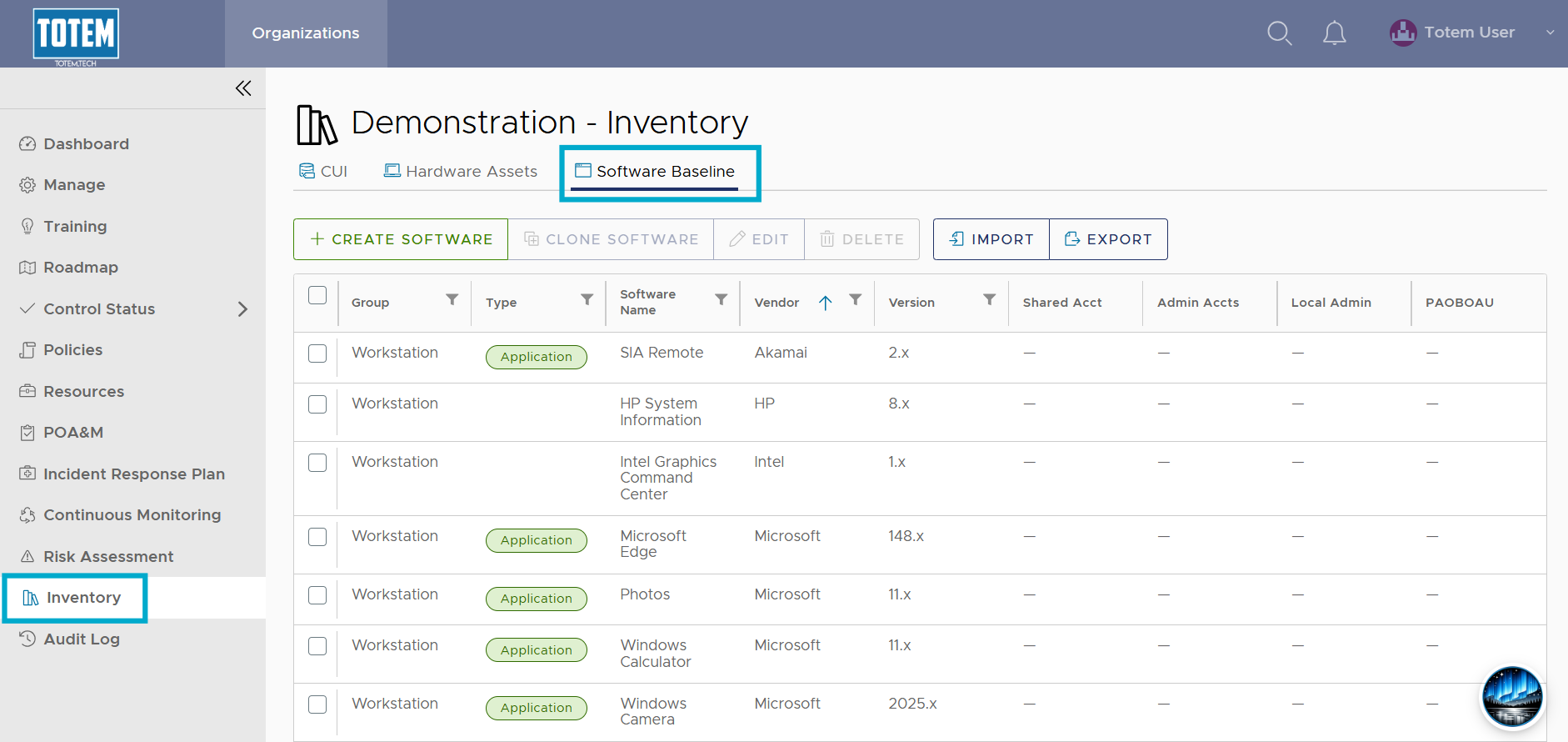The image size is (1568, 742).
Task: Open notifications bell icon
Action: point(1335,33)
